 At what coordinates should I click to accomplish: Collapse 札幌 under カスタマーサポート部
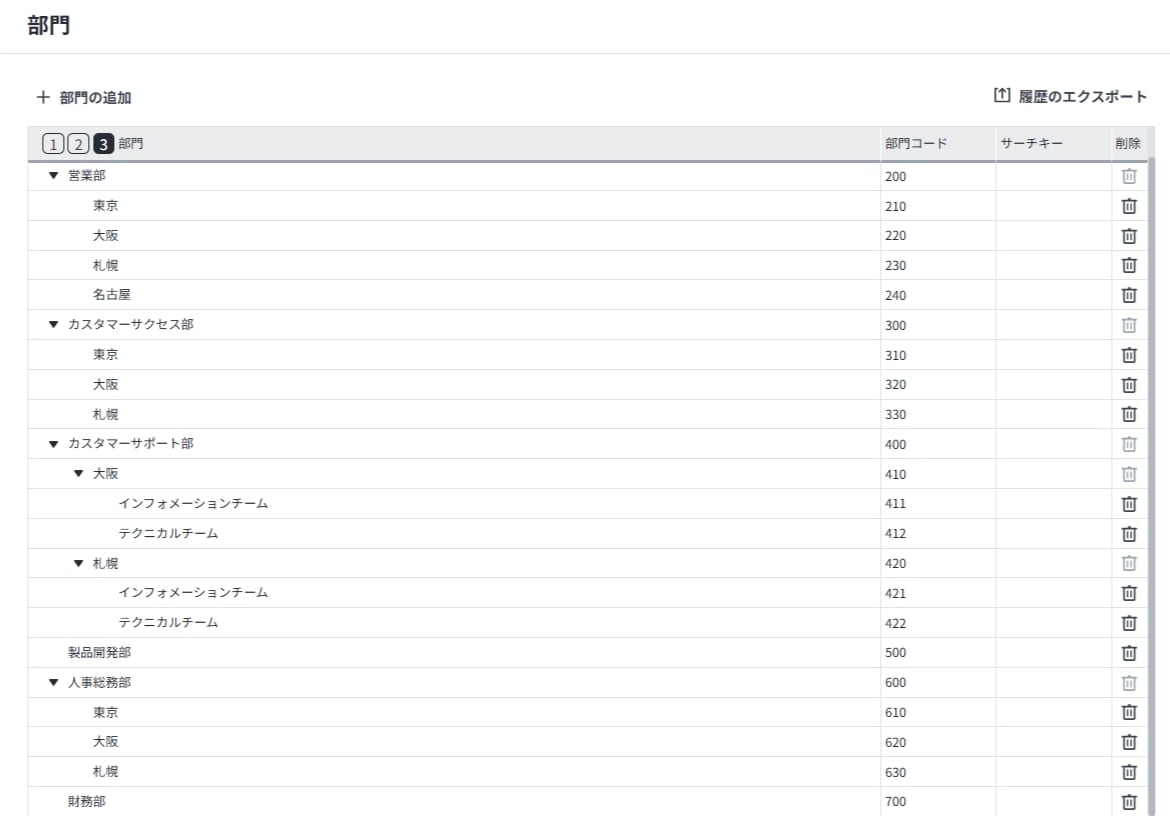coord(78,563)
